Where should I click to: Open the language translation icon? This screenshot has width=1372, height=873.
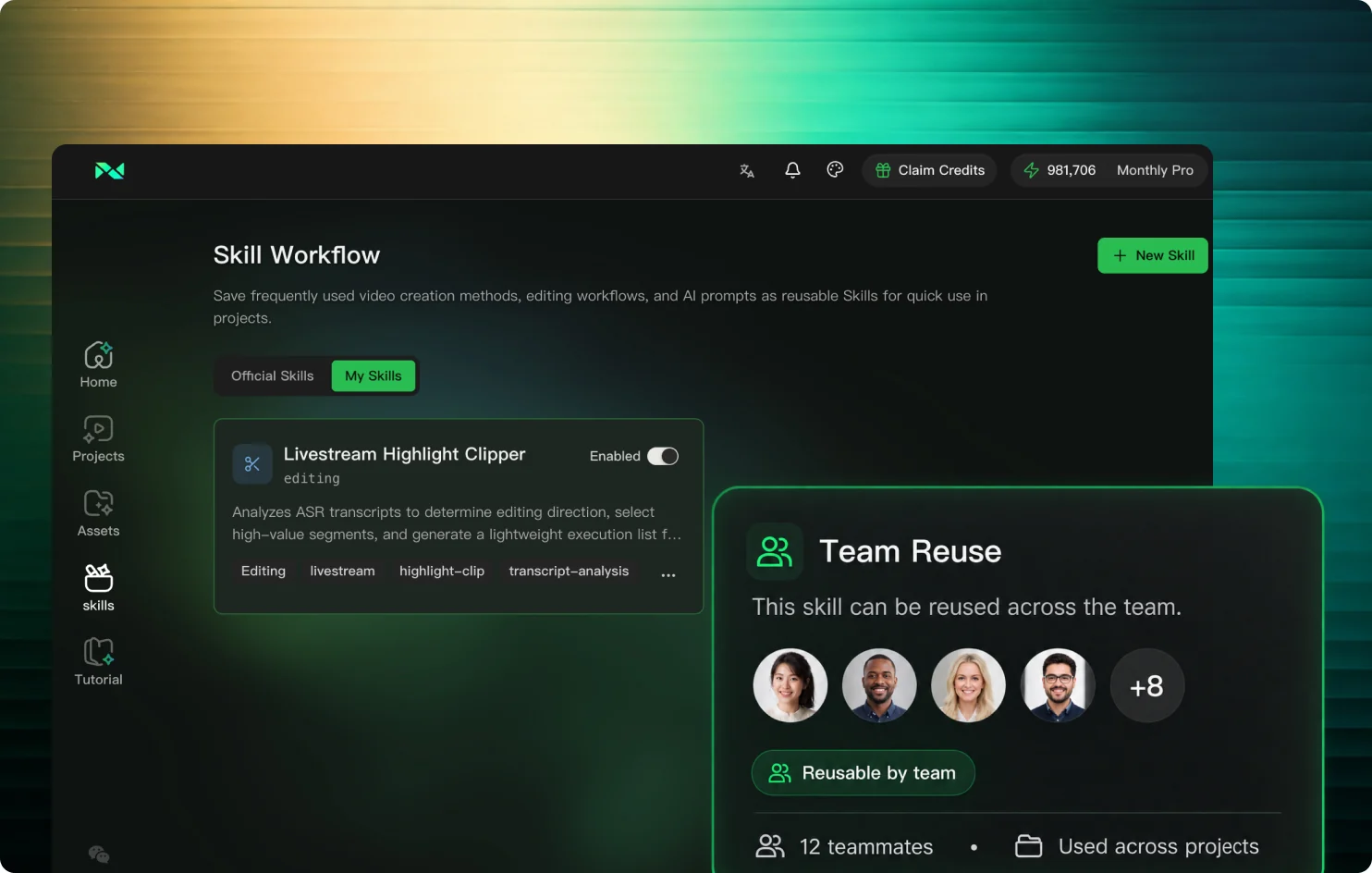pyautogui.click(x=747, y=170)
